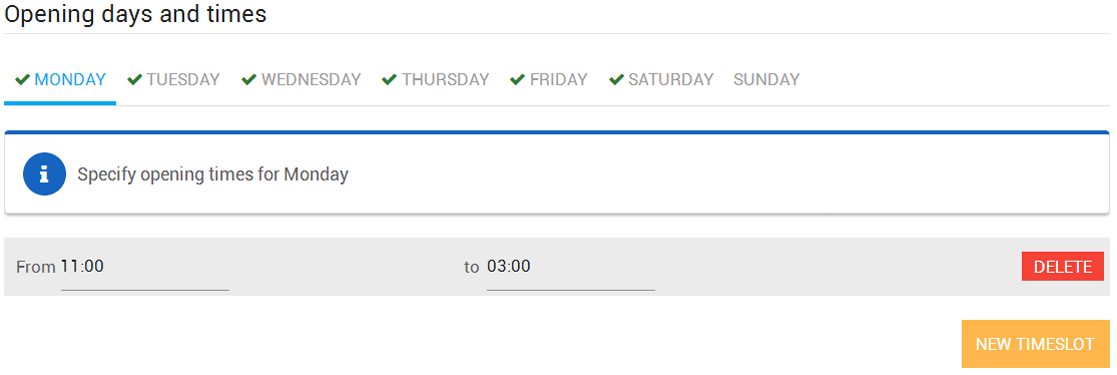Click the green checkmark beside Tuesday

[135, 79]
